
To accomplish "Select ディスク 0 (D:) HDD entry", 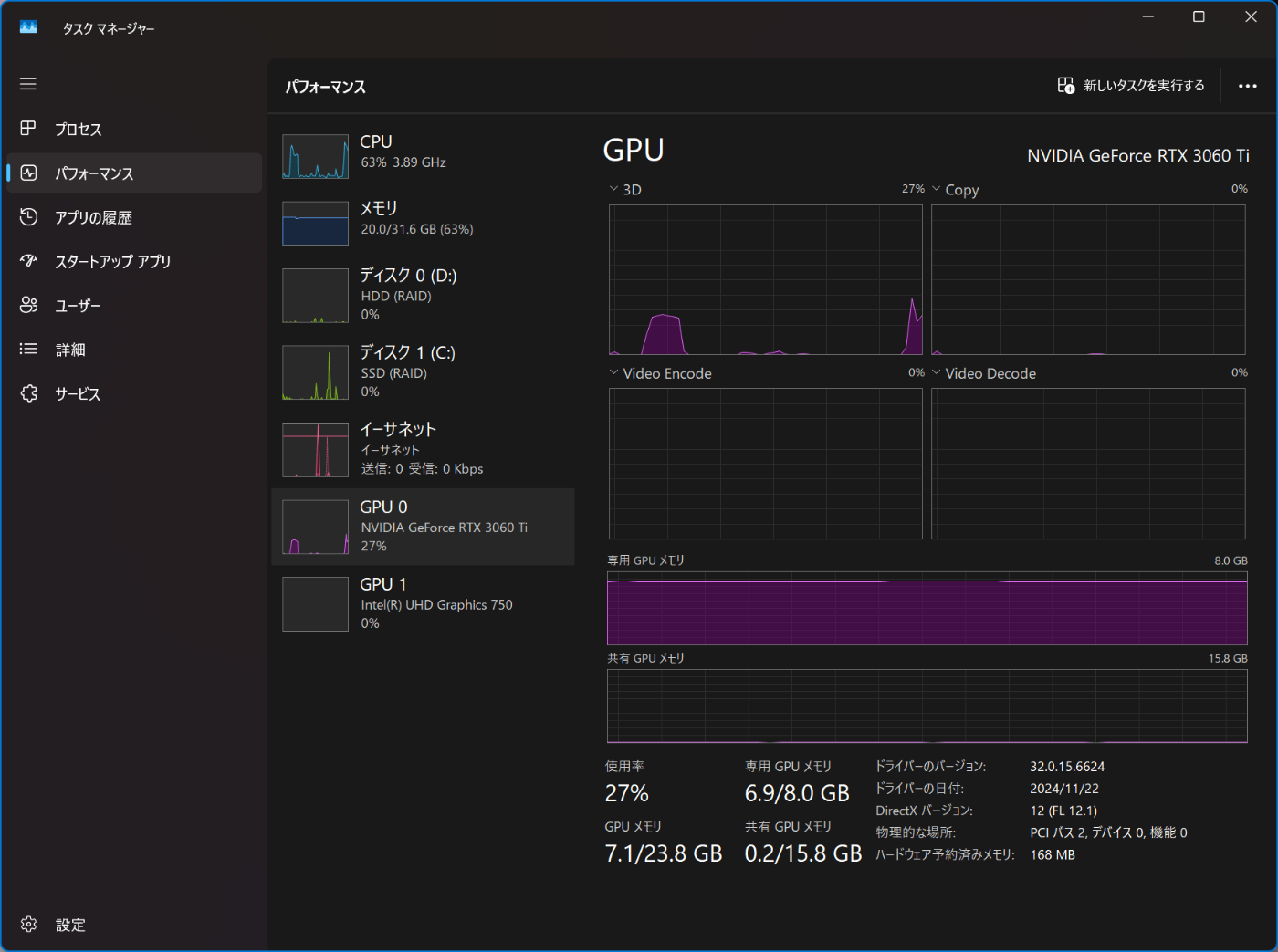I will (x=423, y=296).
